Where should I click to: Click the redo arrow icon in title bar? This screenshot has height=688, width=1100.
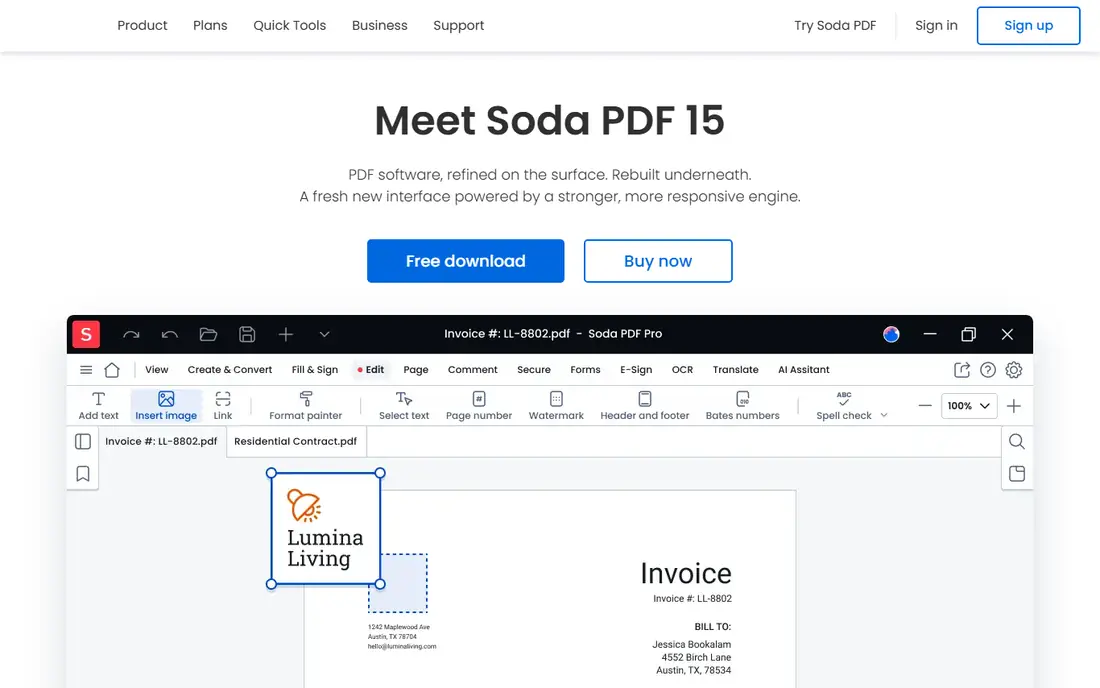(131, 335)
